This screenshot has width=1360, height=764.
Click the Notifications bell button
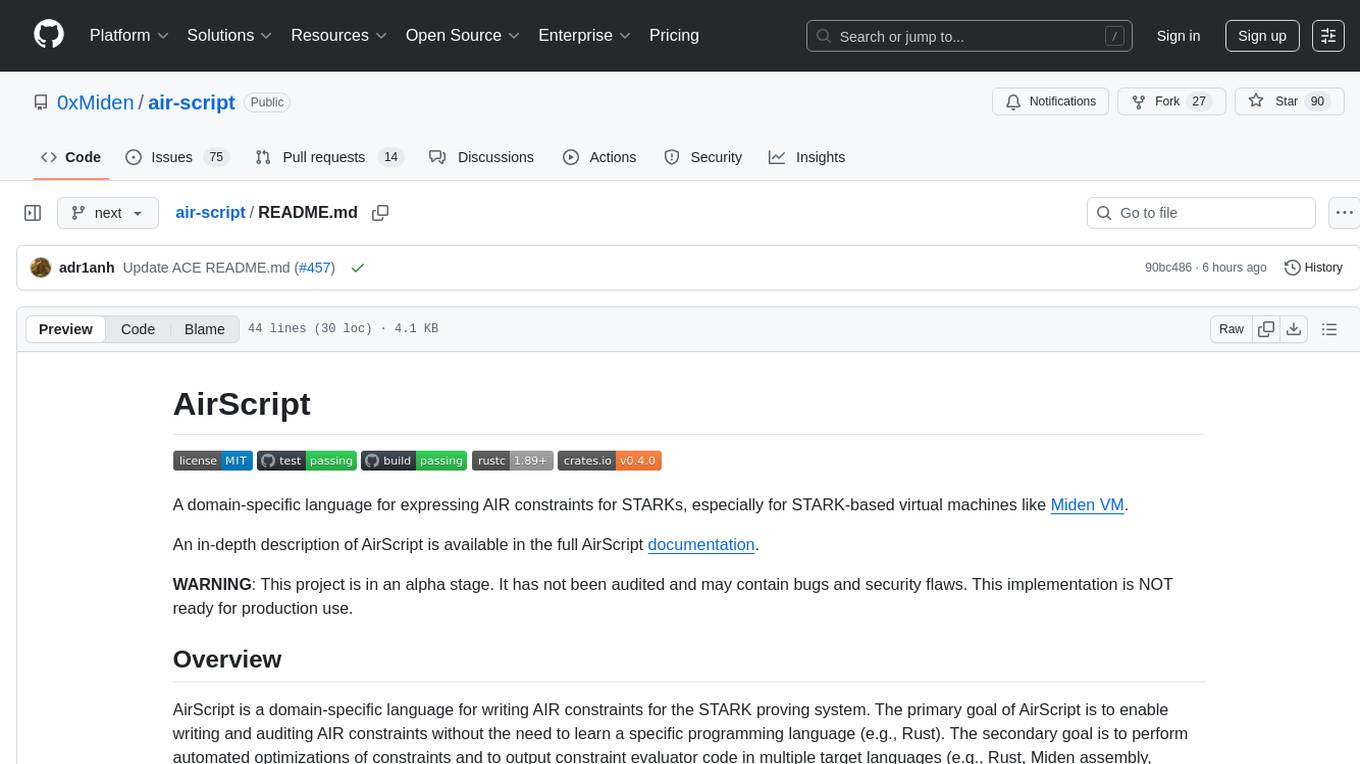(x=1050, y=101)
